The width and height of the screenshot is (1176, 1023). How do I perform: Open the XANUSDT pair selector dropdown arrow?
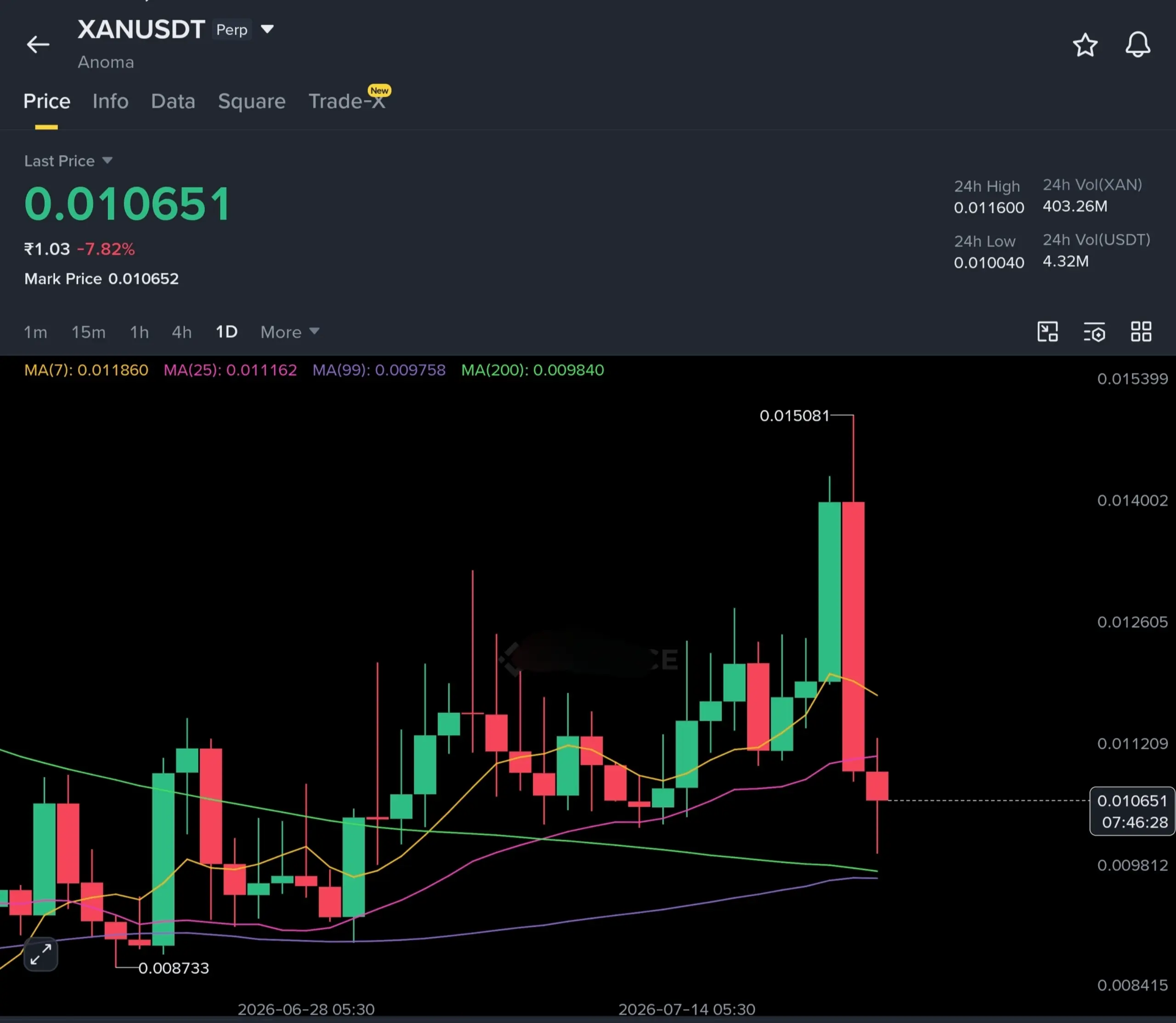[x=267, y=29]
